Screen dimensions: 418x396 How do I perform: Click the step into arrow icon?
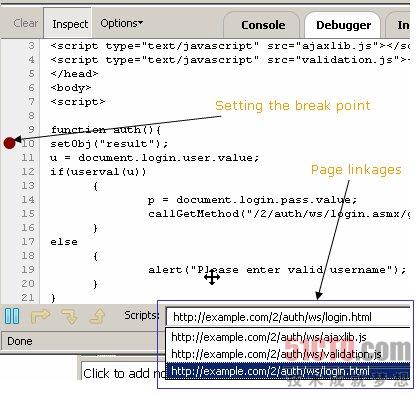(x=69, y=316)
